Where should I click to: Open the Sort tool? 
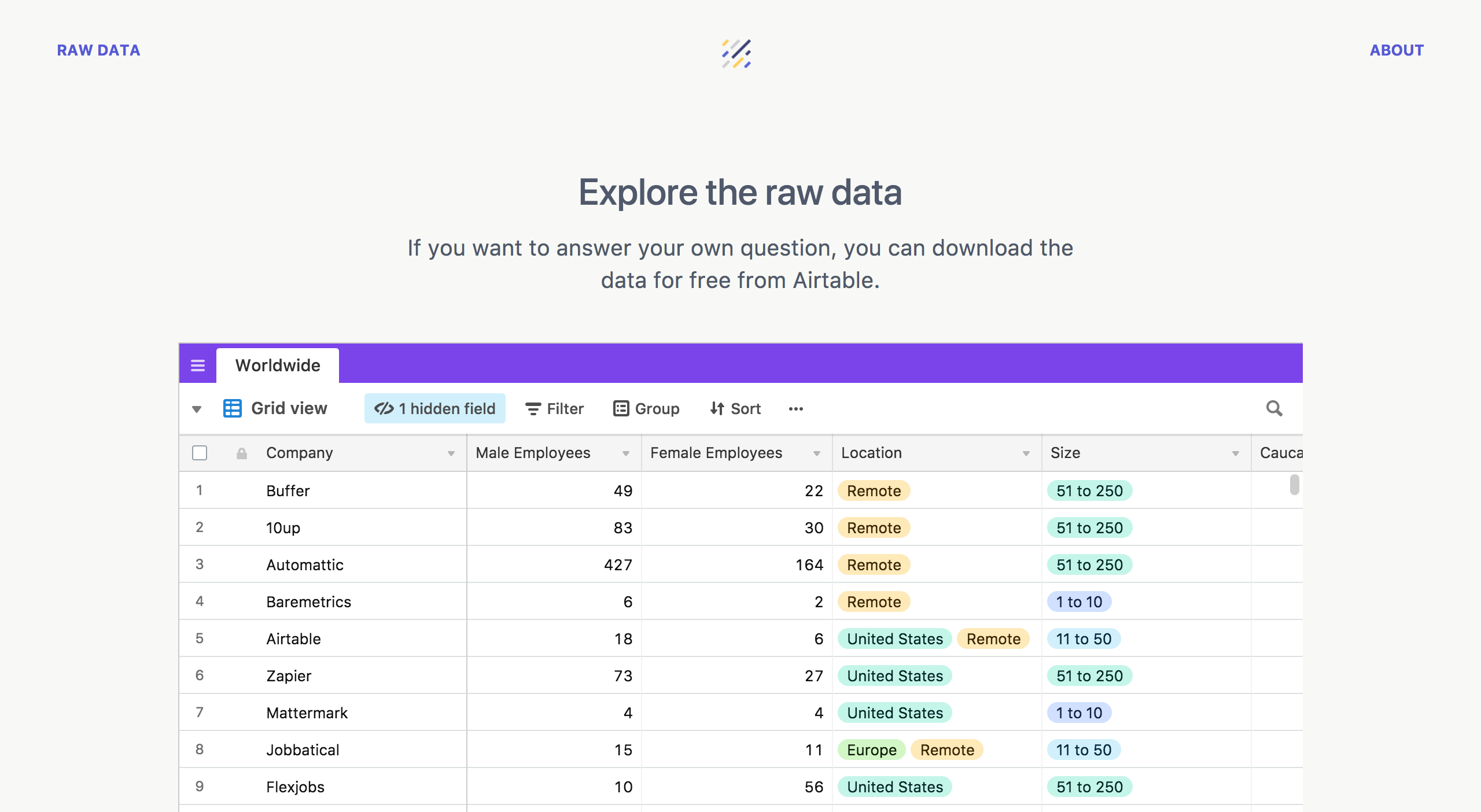(735, 408)
